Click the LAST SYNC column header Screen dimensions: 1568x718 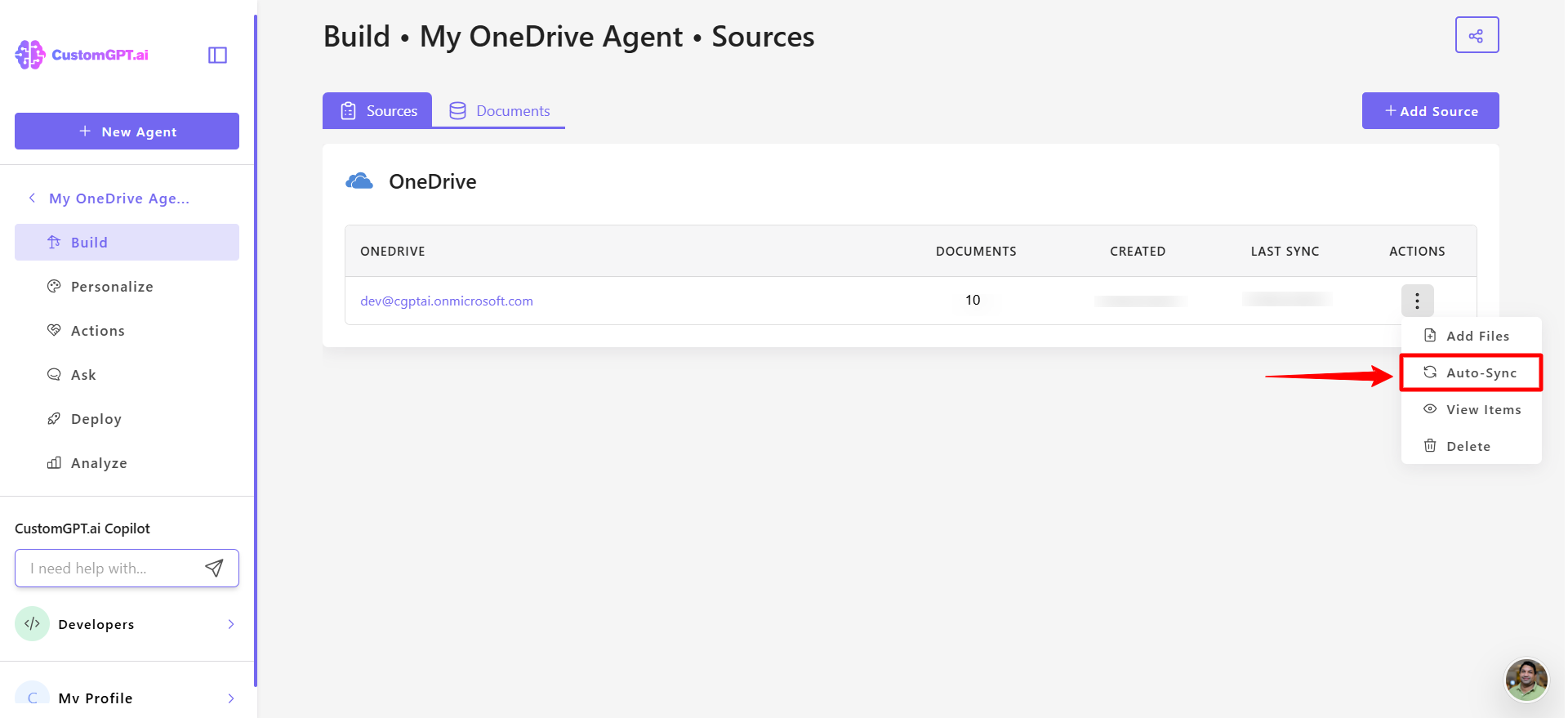(x=1285, y=251)
